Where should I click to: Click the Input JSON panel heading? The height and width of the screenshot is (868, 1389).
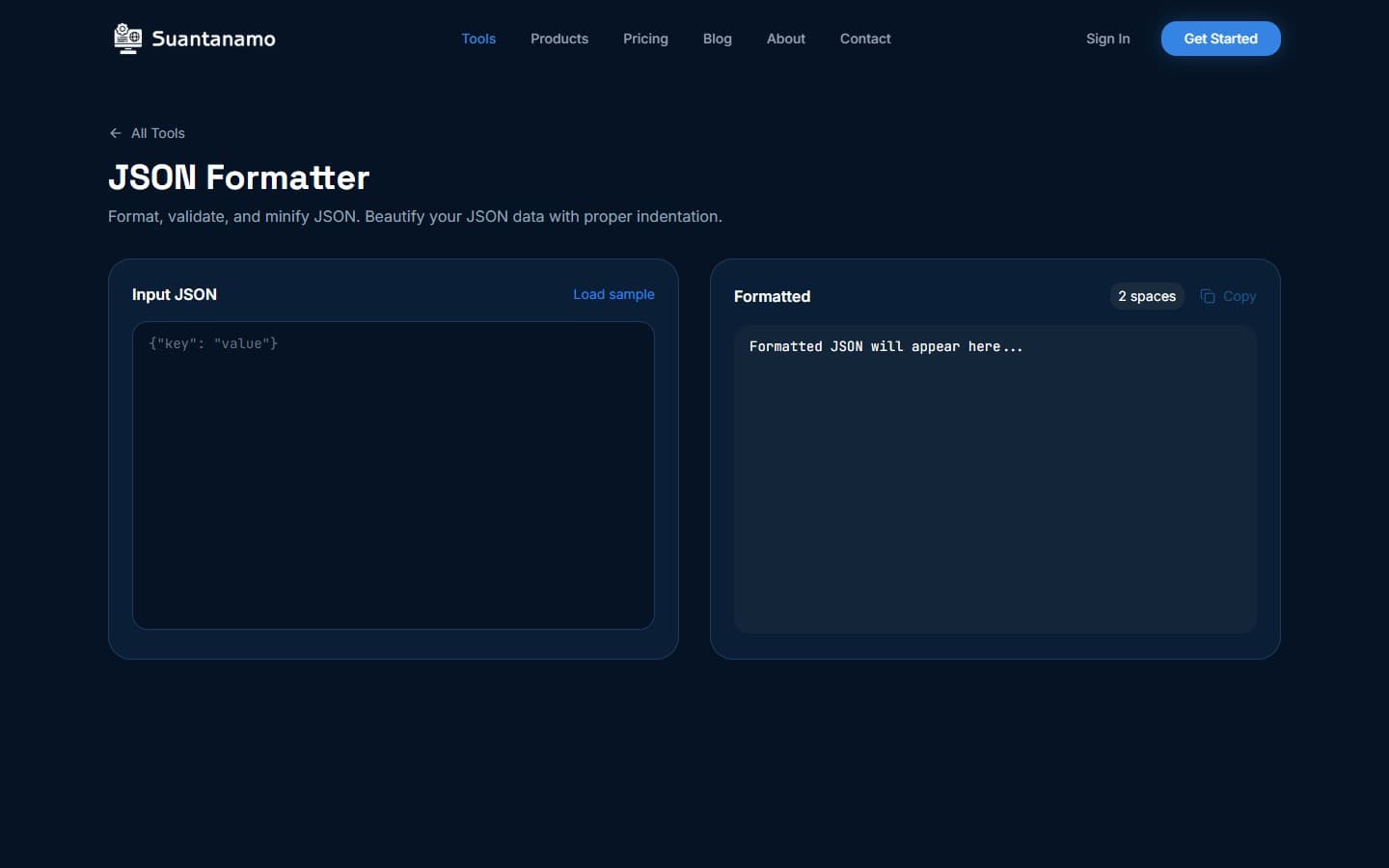click(x=175, y=294)
